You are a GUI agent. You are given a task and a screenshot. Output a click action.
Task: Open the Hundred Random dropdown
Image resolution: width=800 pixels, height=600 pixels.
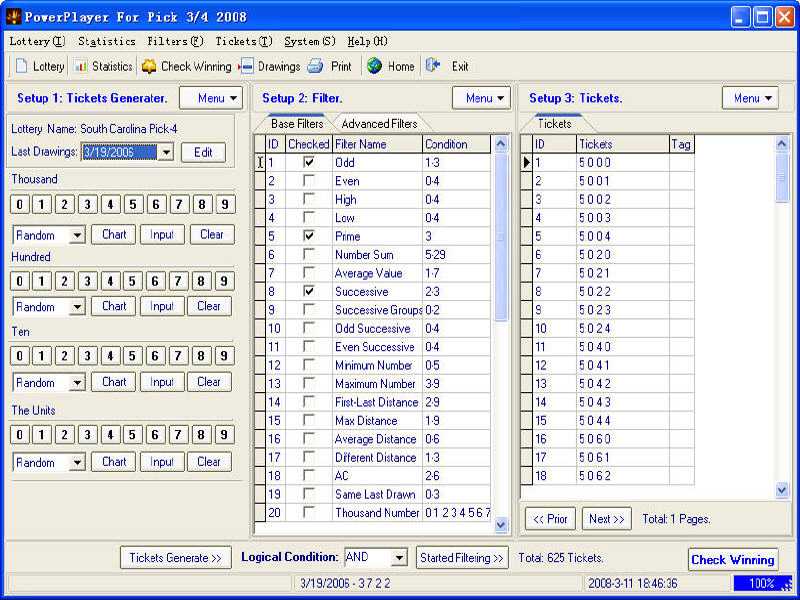(x=77, y=307)
